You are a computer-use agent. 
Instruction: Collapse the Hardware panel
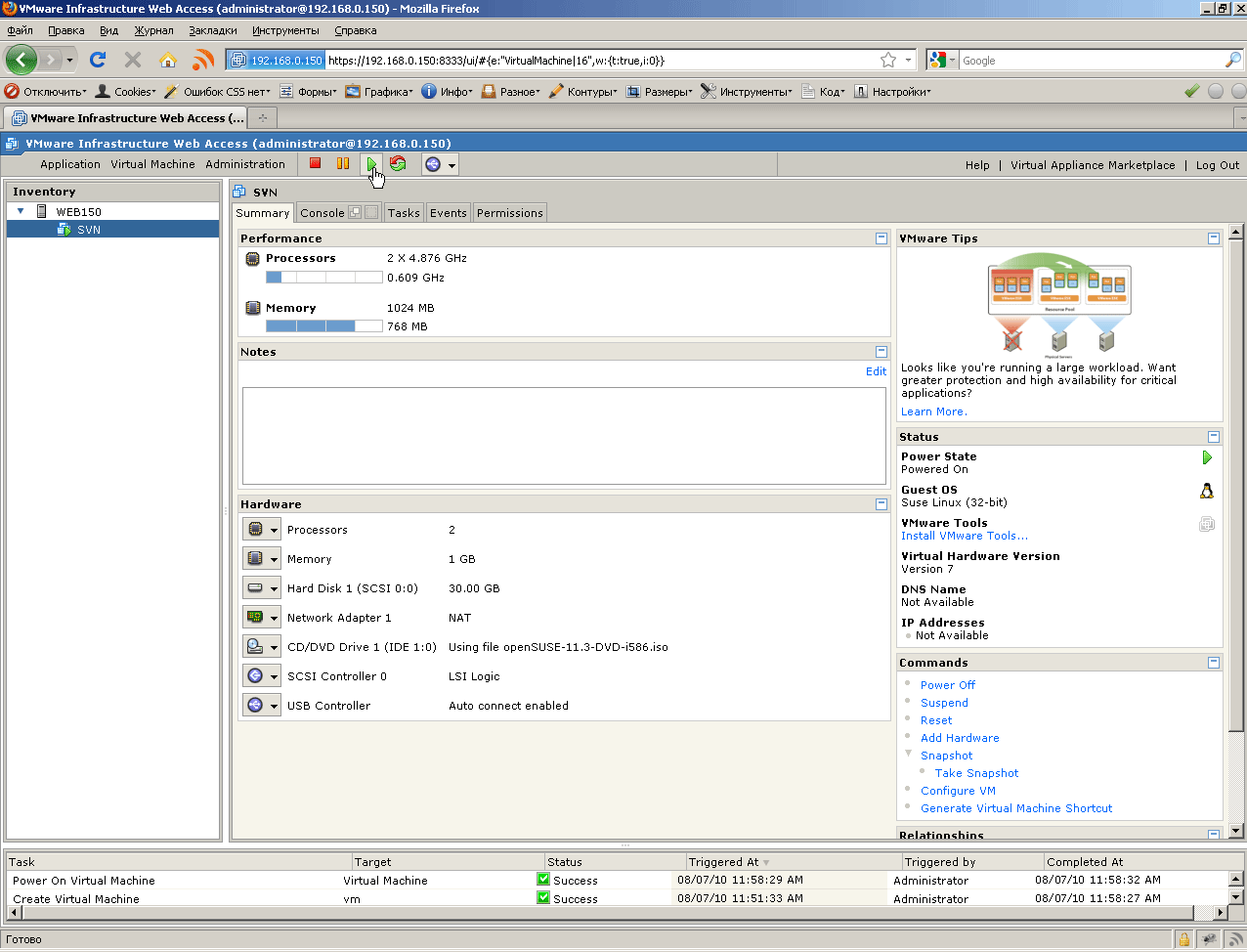pyautogui.click(x=881, y=504)
